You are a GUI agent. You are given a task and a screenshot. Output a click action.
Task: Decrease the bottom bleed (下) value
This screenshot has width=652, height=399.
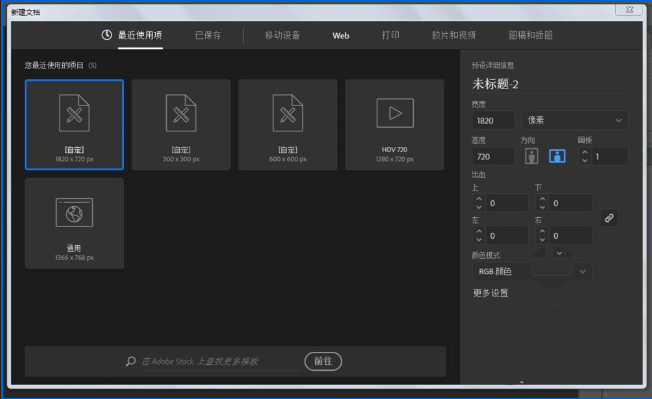tap(542, 207)
